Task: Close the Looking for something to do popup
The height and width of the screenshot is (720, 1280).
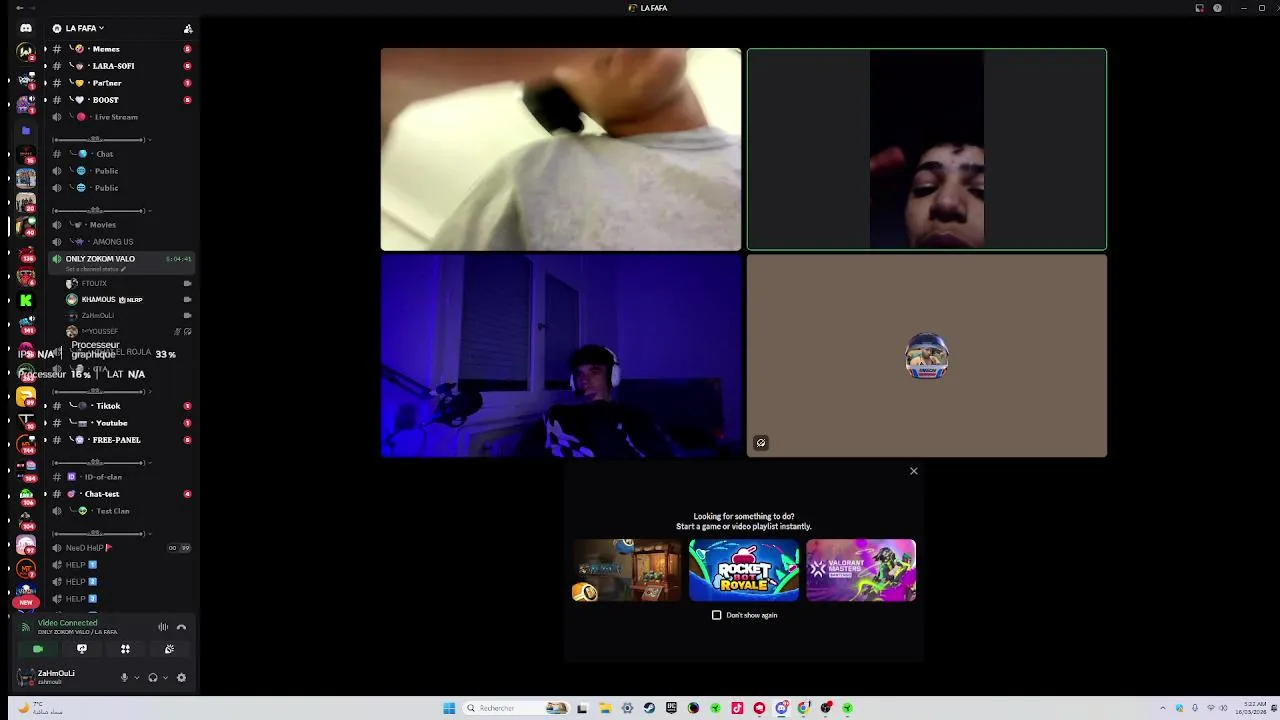Action: pos(913,471)
